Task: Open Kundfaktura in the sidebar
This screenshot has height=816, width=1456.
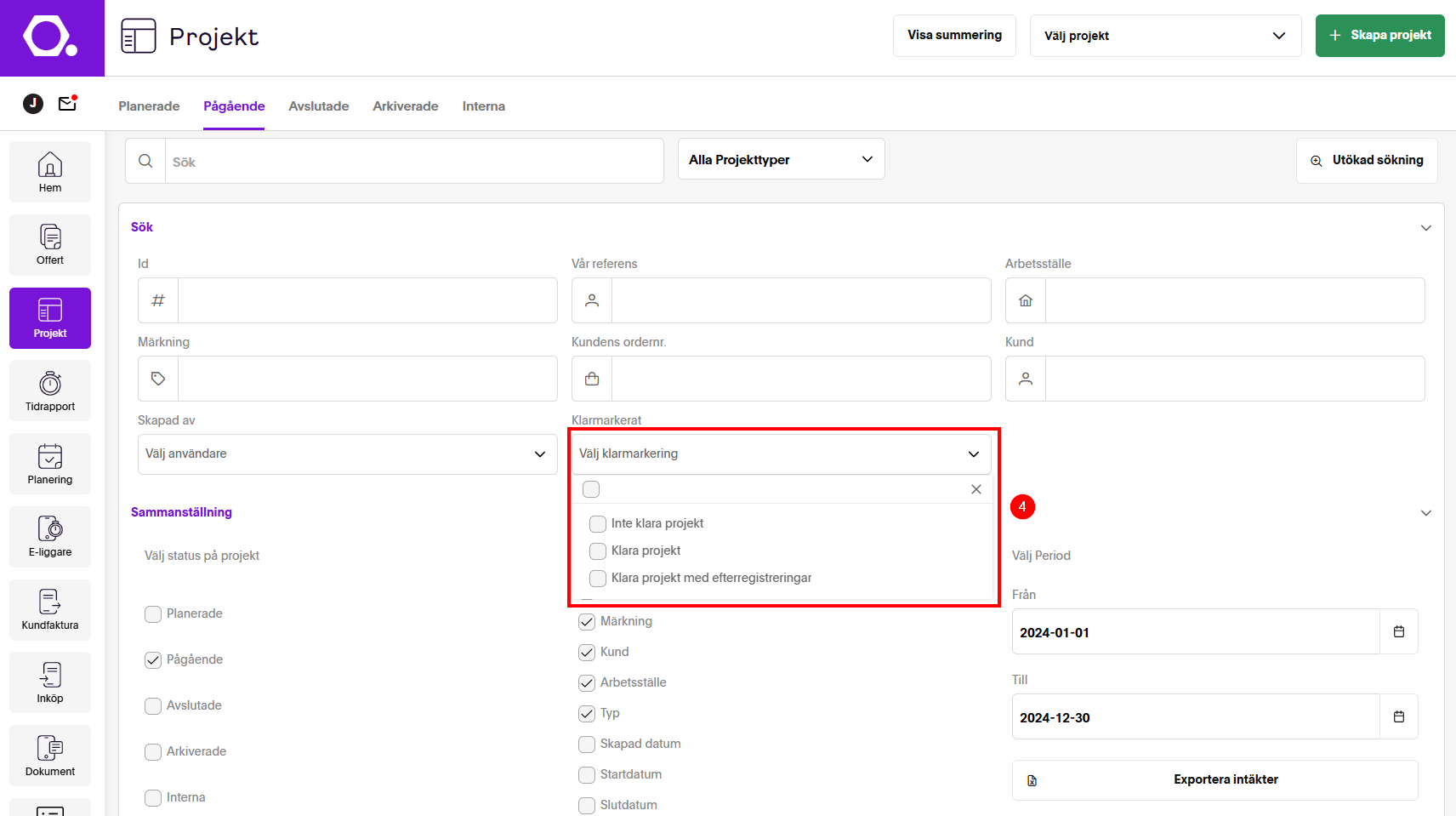Action: [x=50, y=610]
